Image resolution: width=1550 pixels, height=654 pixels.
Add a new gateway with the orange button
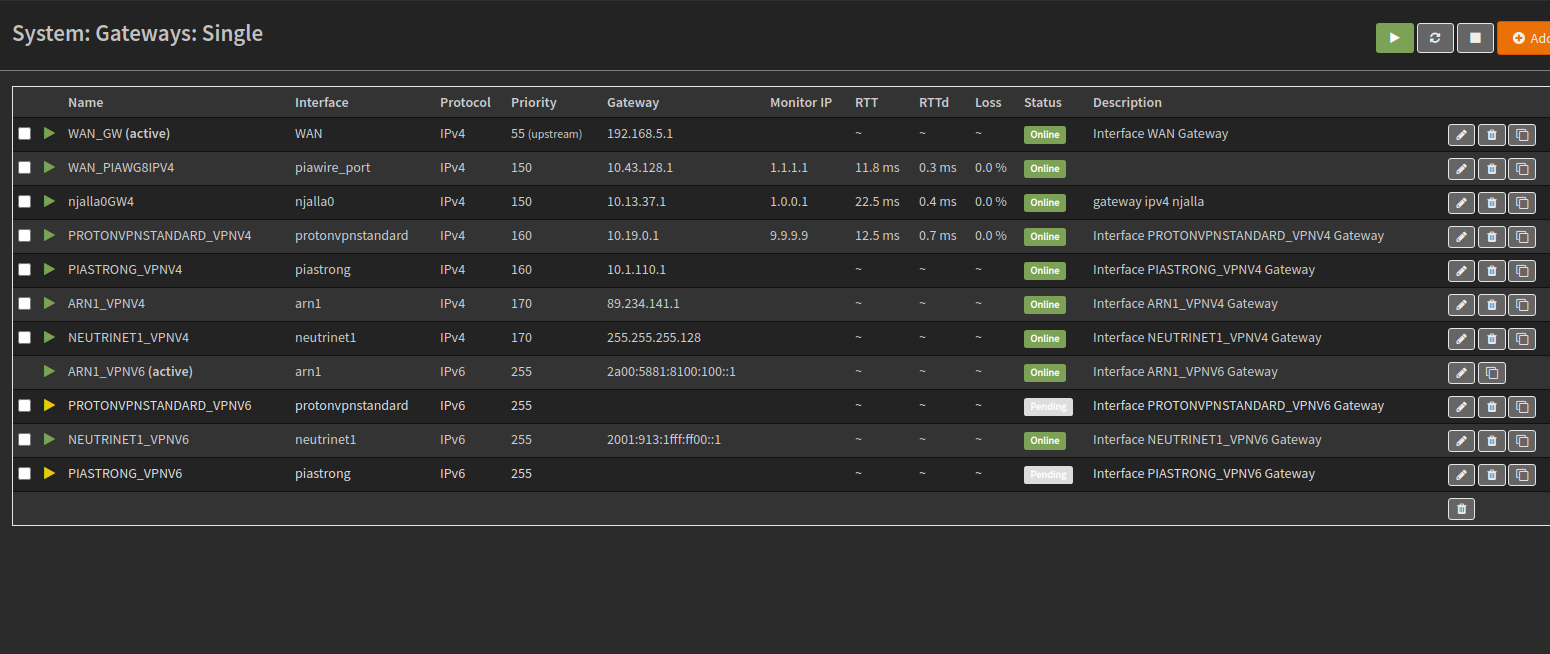(1524, 38)
